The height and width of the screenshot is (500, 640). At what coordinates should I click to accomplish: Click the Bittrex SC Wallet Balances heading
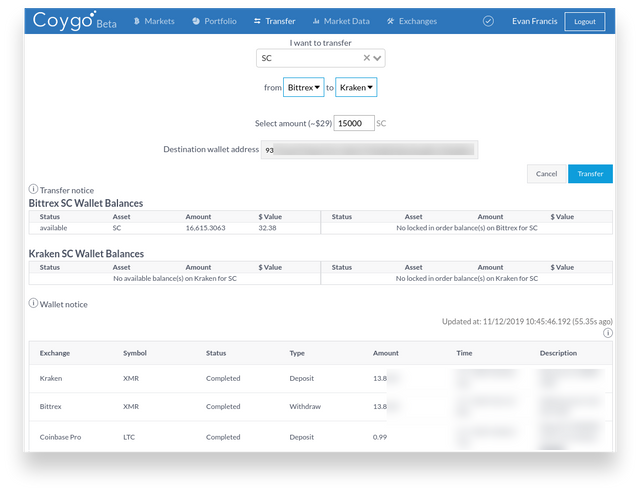86,203
